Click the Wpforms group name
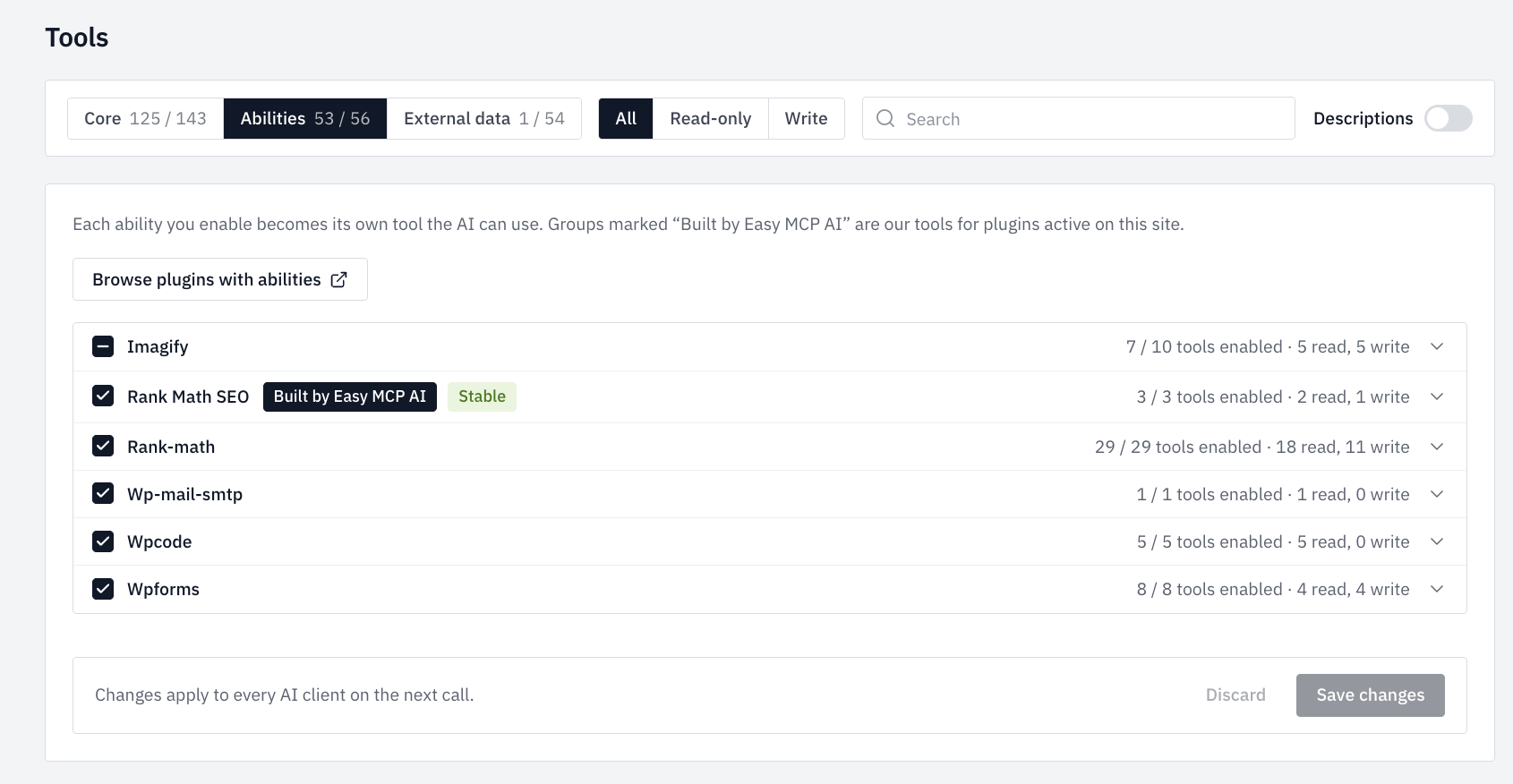 point(163,589)
